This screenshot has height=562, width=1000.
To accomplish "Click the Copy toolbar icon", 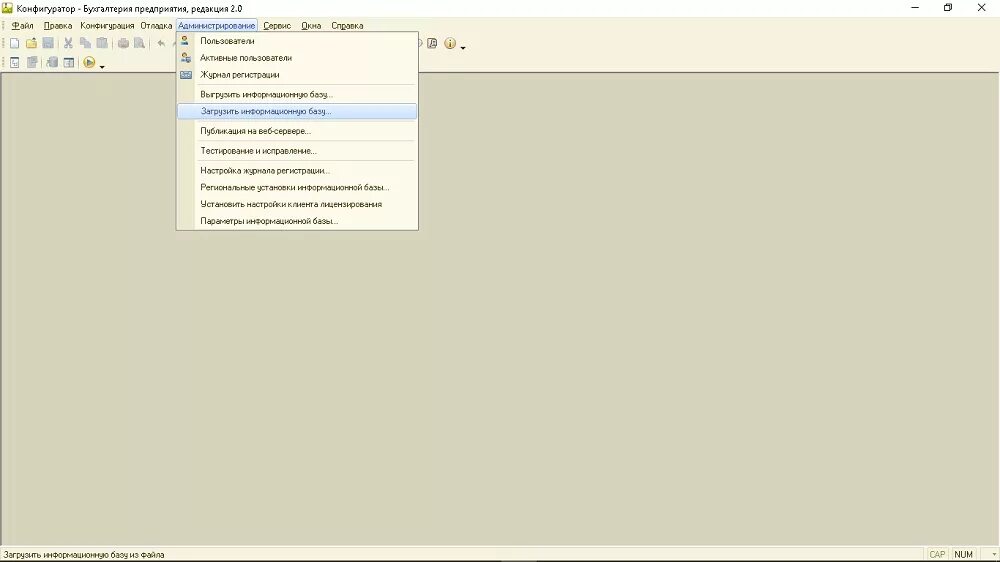I will pos(85,43).
